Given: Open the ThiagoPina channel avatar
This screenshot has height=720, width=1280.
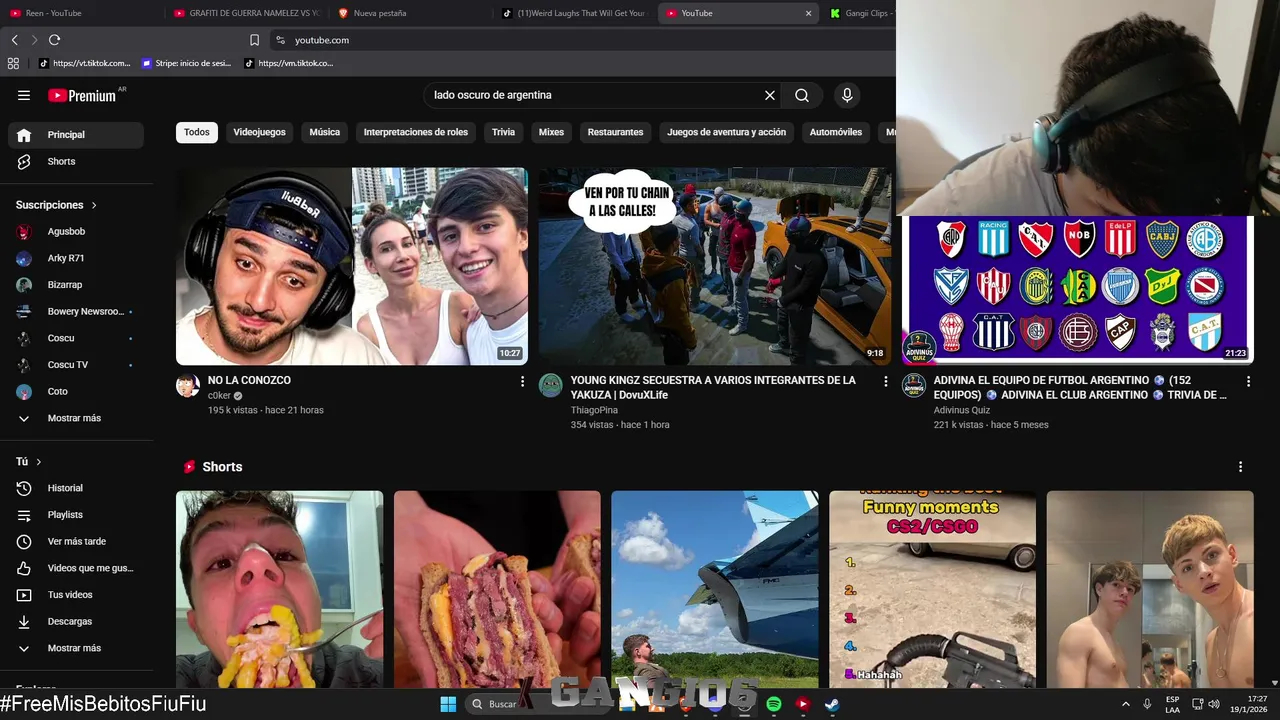Looking at the screenshot, I should (551, 386).
